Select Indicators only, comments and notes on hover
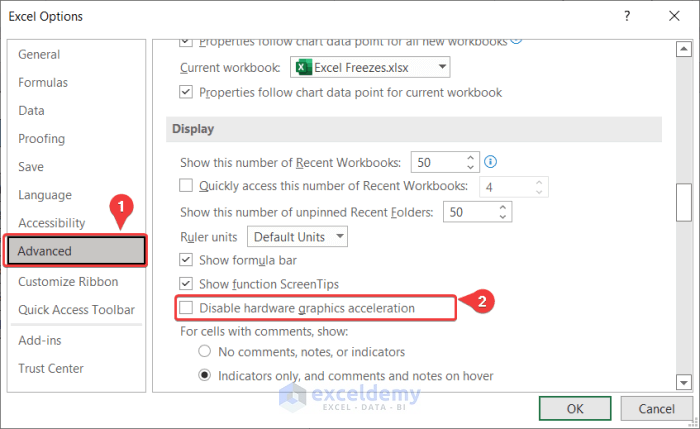Screen dimensions: 700x429 tap(204, 375)
